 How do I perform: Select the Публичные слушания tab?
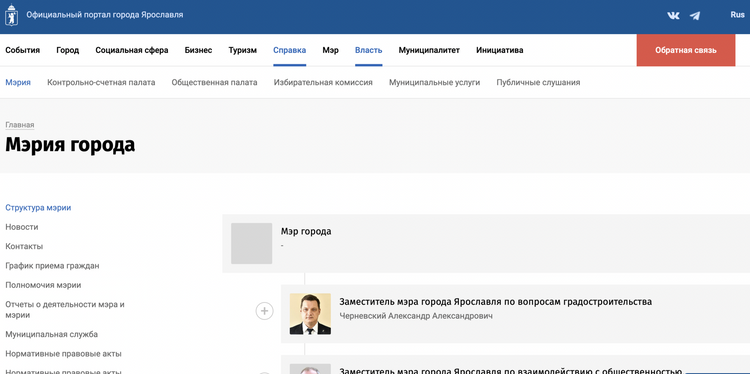point(538,82)
